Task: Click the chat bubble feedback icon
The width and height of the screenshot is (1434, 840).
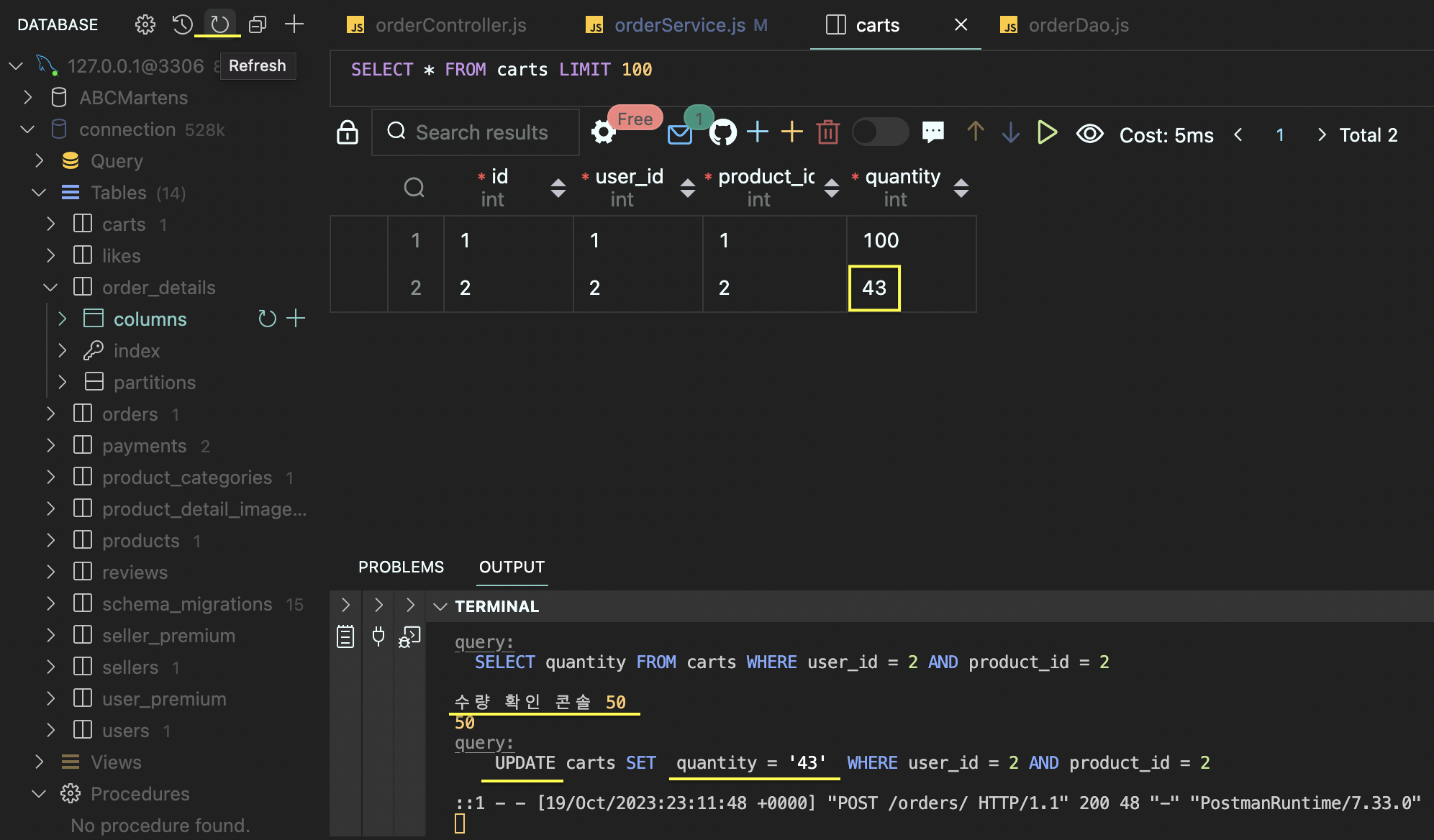Action: 933,132
